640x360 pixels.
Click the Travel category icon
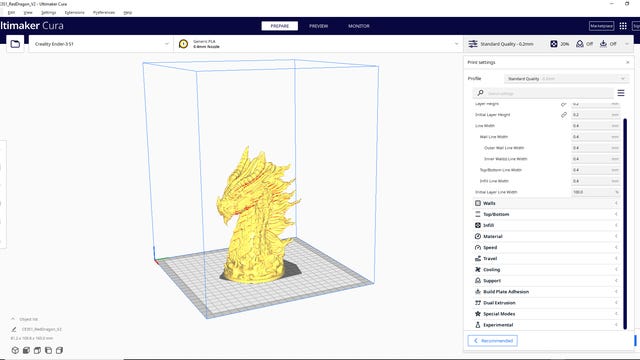pyautogui.click(x=478, y=258)
